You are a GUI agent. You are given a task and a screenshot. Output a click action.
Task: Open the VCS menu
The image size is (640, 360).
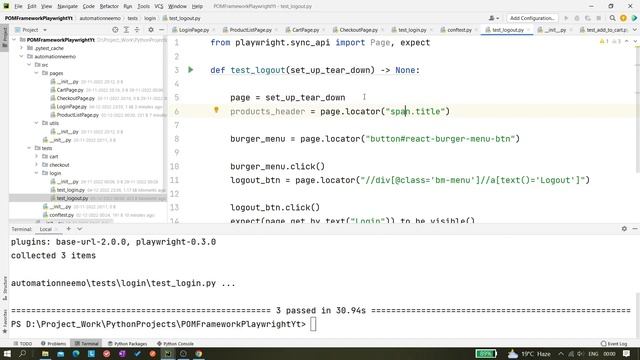(159, 6)
